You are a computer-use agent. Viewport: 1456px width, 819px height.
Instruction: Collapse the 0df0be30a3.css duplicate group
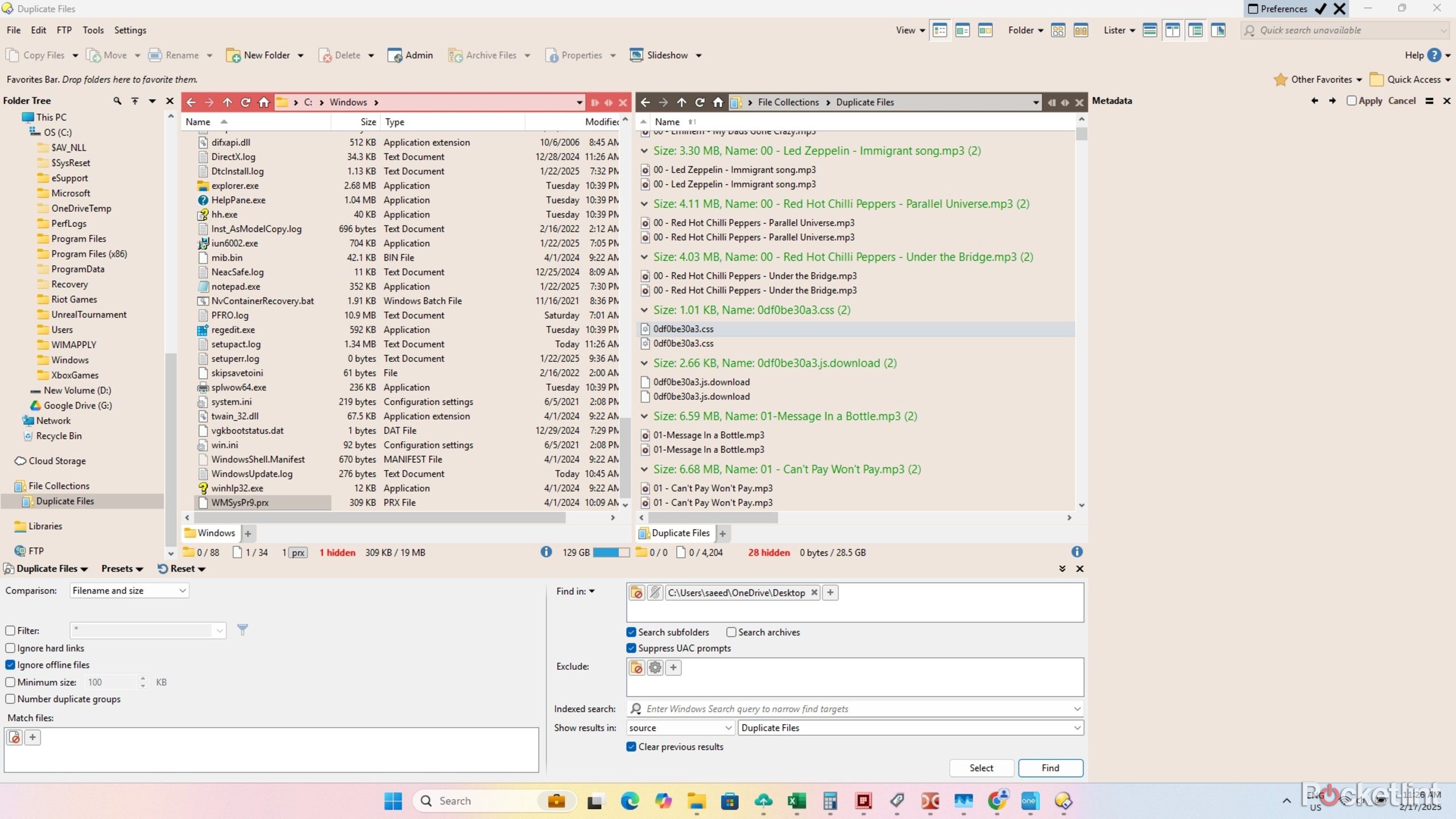click(644, 310)
